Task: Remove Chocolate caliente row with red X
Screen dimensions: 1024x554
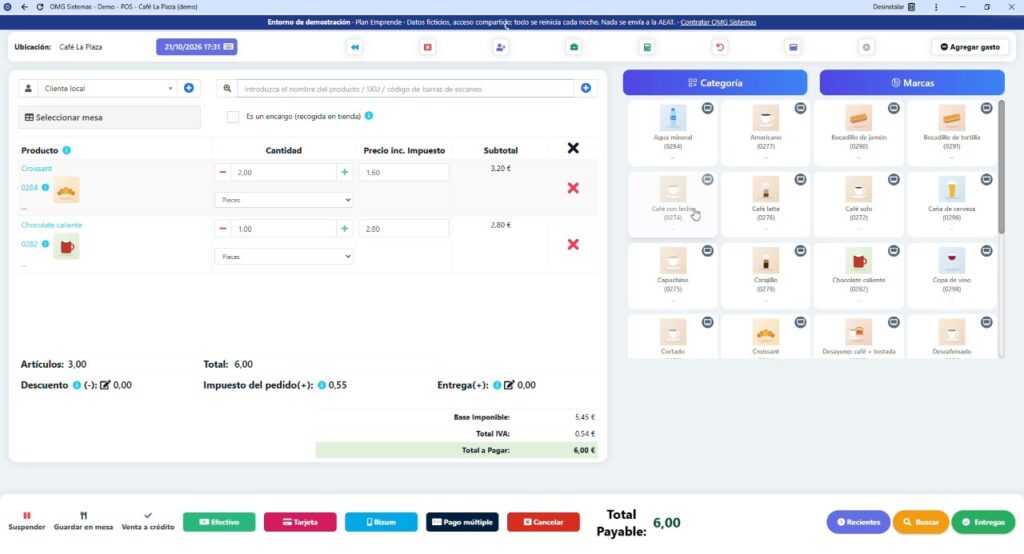Action: [573, 244]
